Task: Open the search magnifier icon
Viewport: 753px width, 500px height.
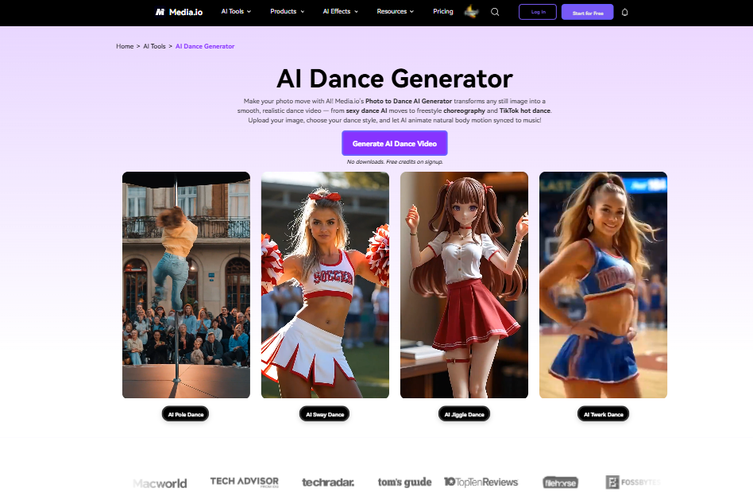Action: [495, 12]
